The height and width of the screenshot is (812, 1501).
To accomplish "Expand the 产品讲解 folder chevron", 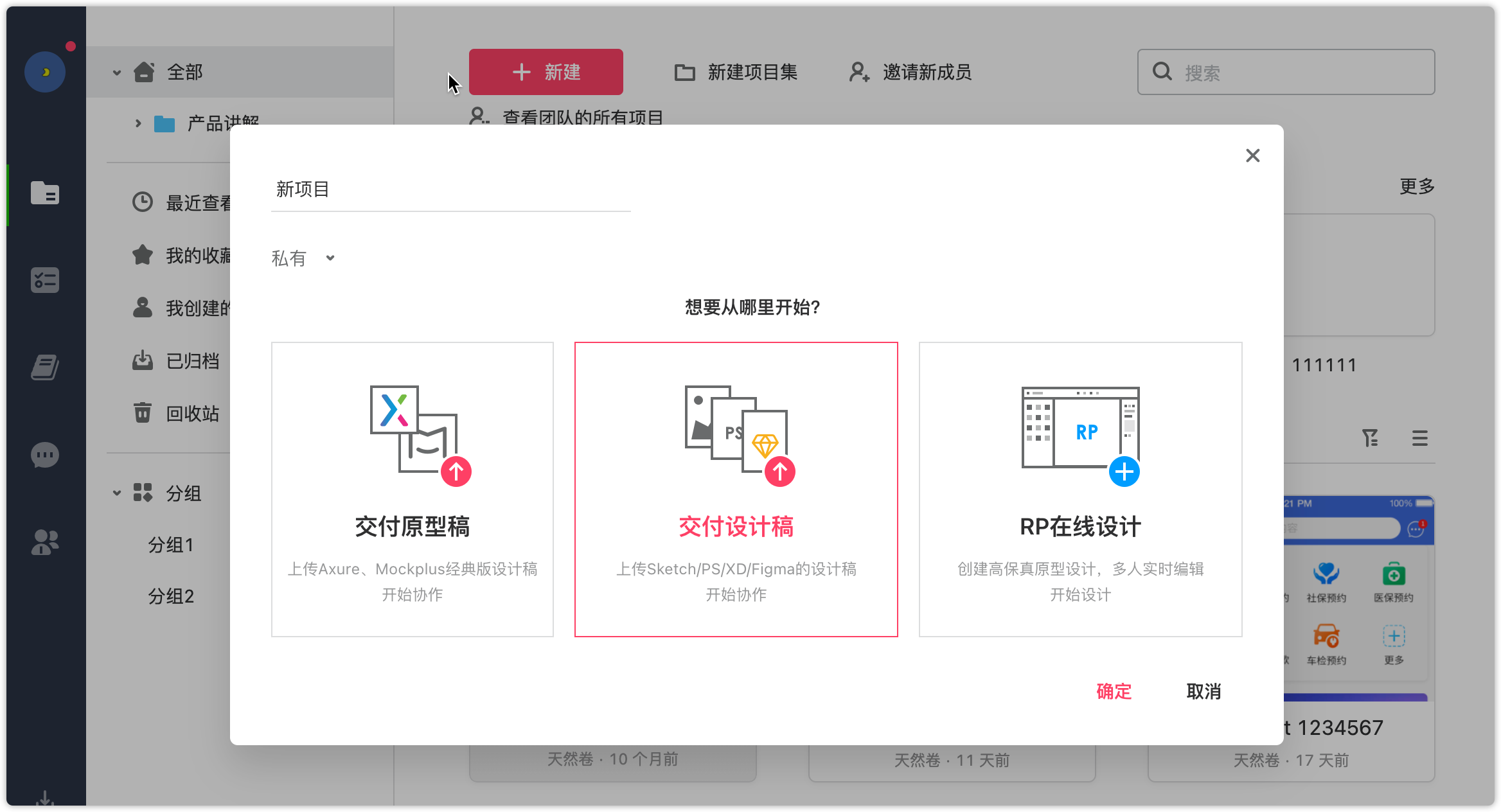I will tap(138, 123).
